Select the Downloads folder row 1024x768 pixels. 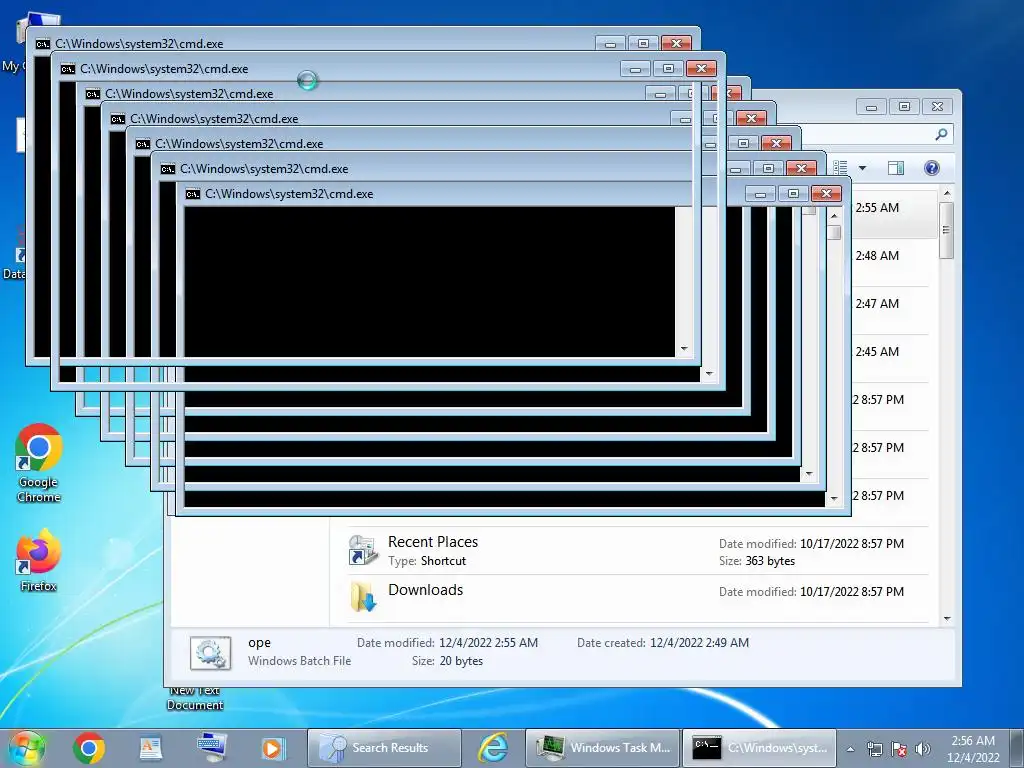click(637, 598)
